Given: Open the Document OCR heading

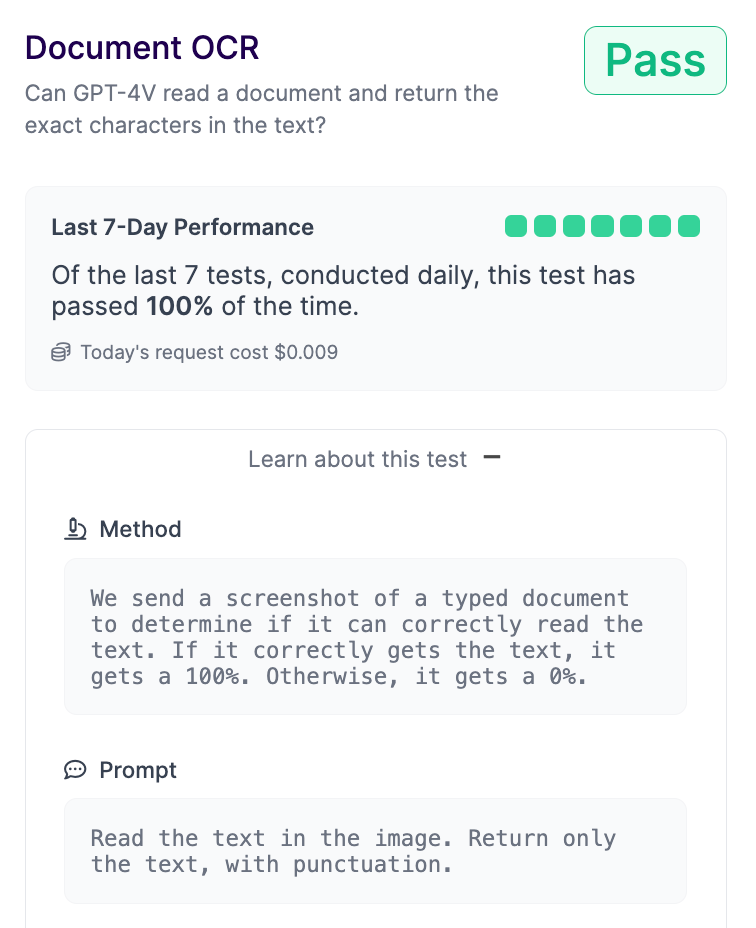Looking at the screenshot, I should pos(142,47).
